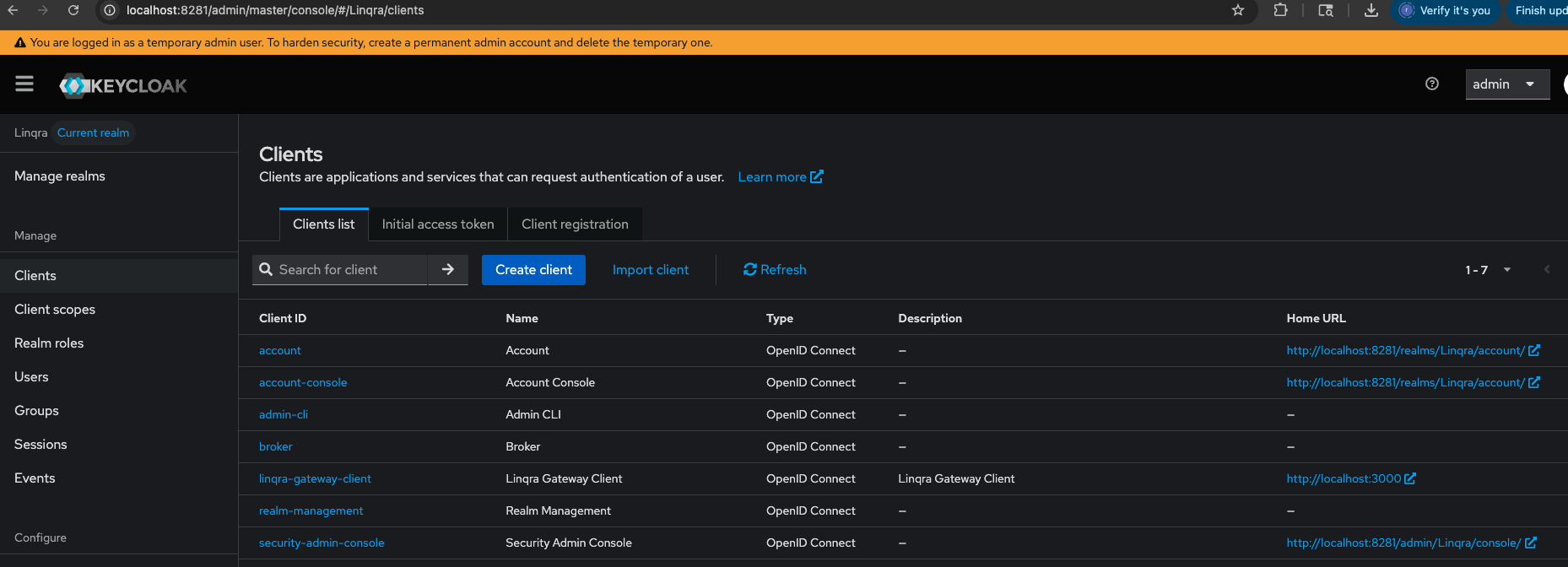
Task: Click the Import client link
Action: click(651, 270)
